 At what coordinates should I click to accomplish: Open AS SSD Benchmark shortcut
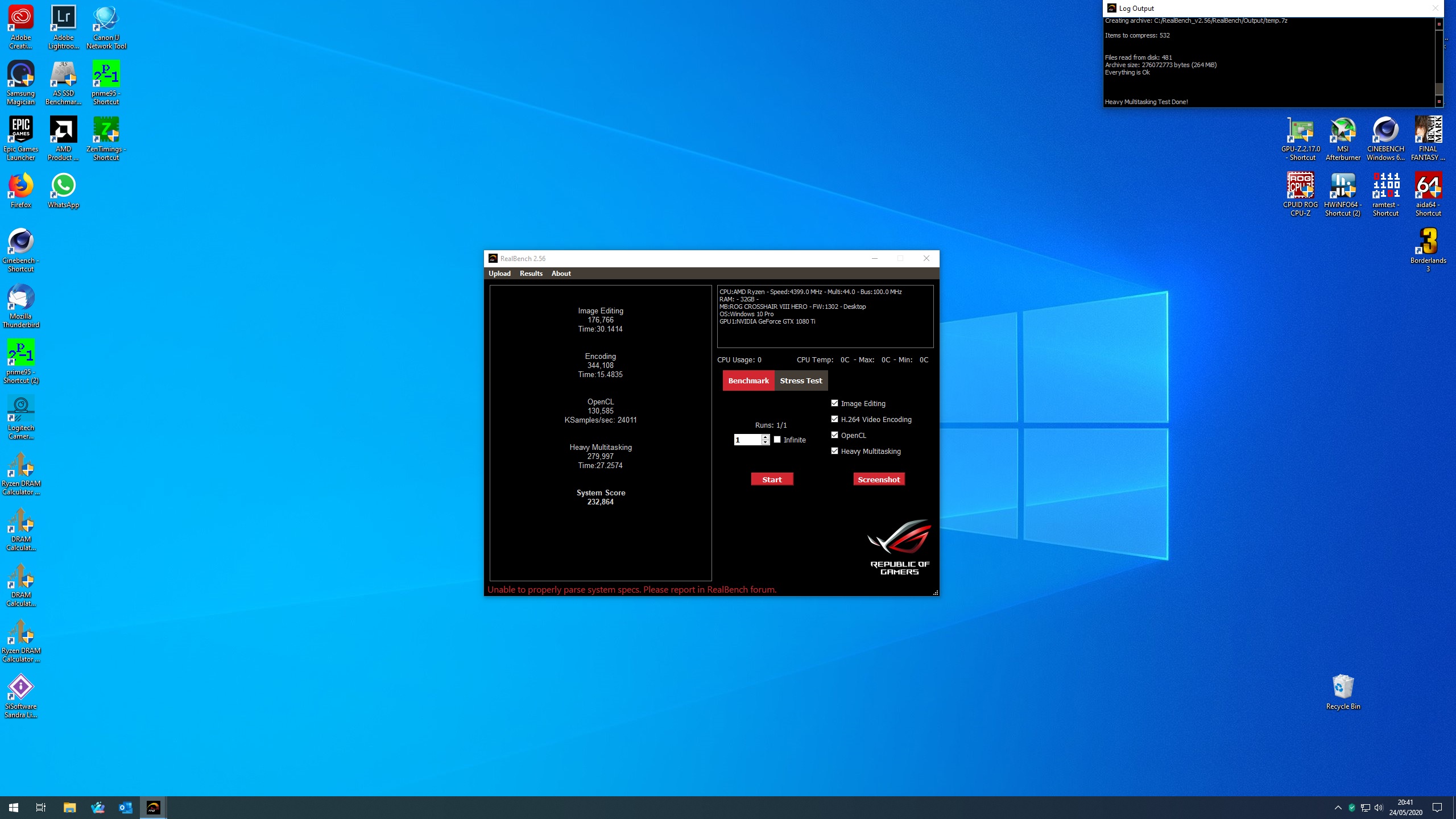click(x=63, y=83)
